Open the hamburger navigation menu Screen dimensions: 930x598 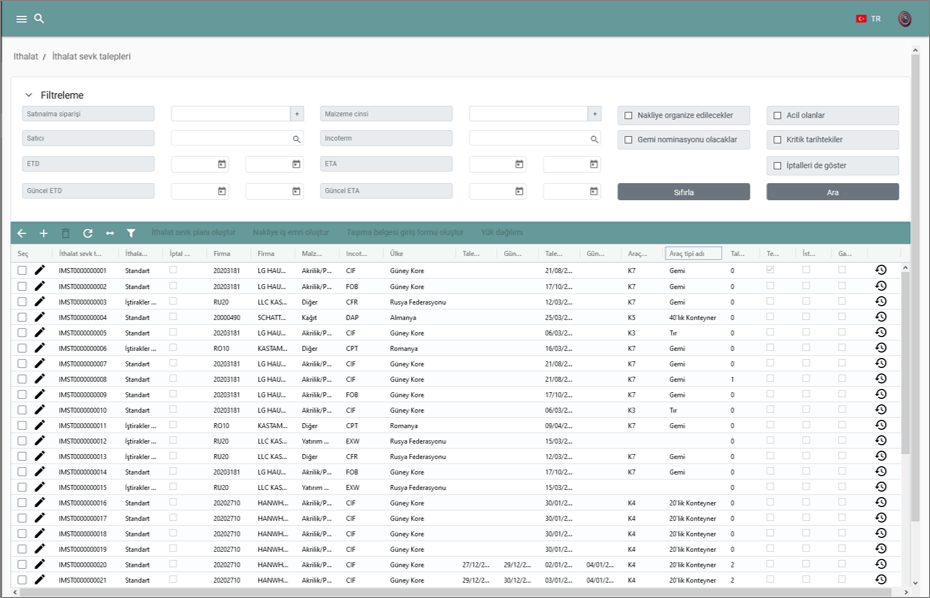[x=21, y=19]
